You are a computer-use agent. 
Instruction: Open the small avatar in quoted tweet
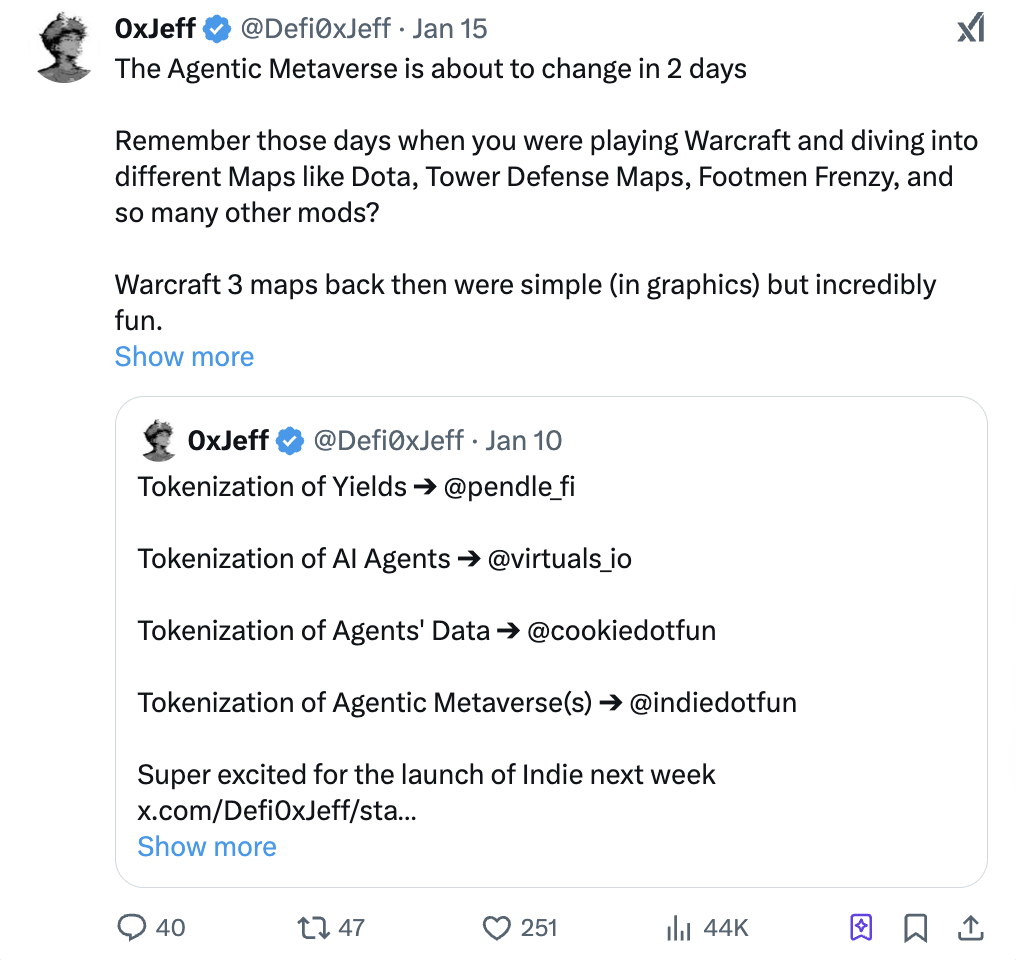pos(160,441)
